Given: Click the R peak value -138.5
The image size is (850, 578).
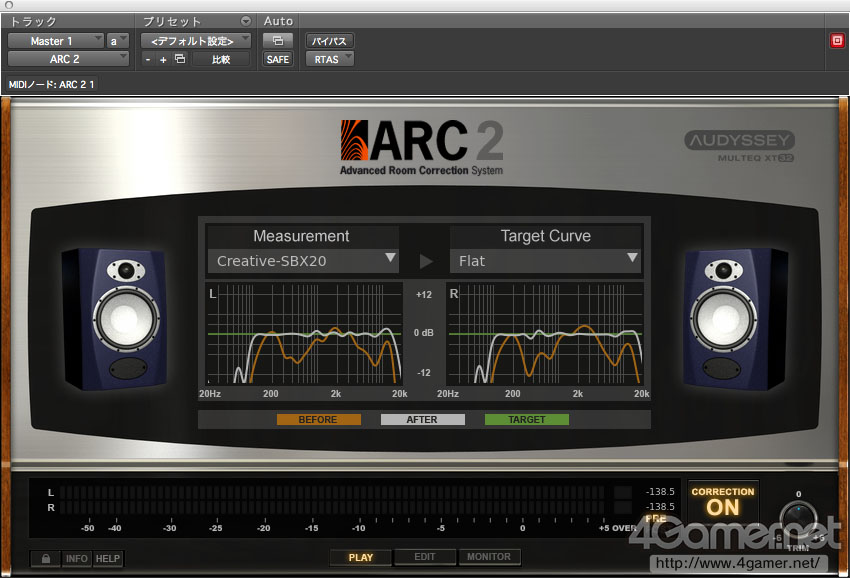Looking at the screenshot, I should point(660,506).
